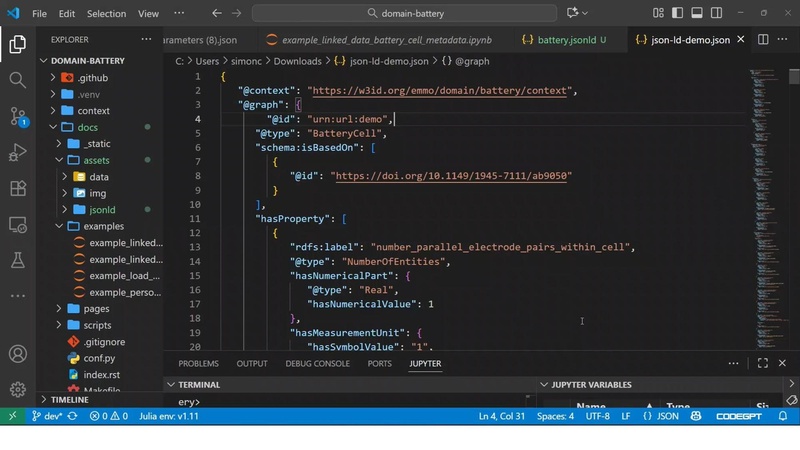The image size is (800, 450).
Task: Open the Selection menu
Action: click(x=106, y=14)
